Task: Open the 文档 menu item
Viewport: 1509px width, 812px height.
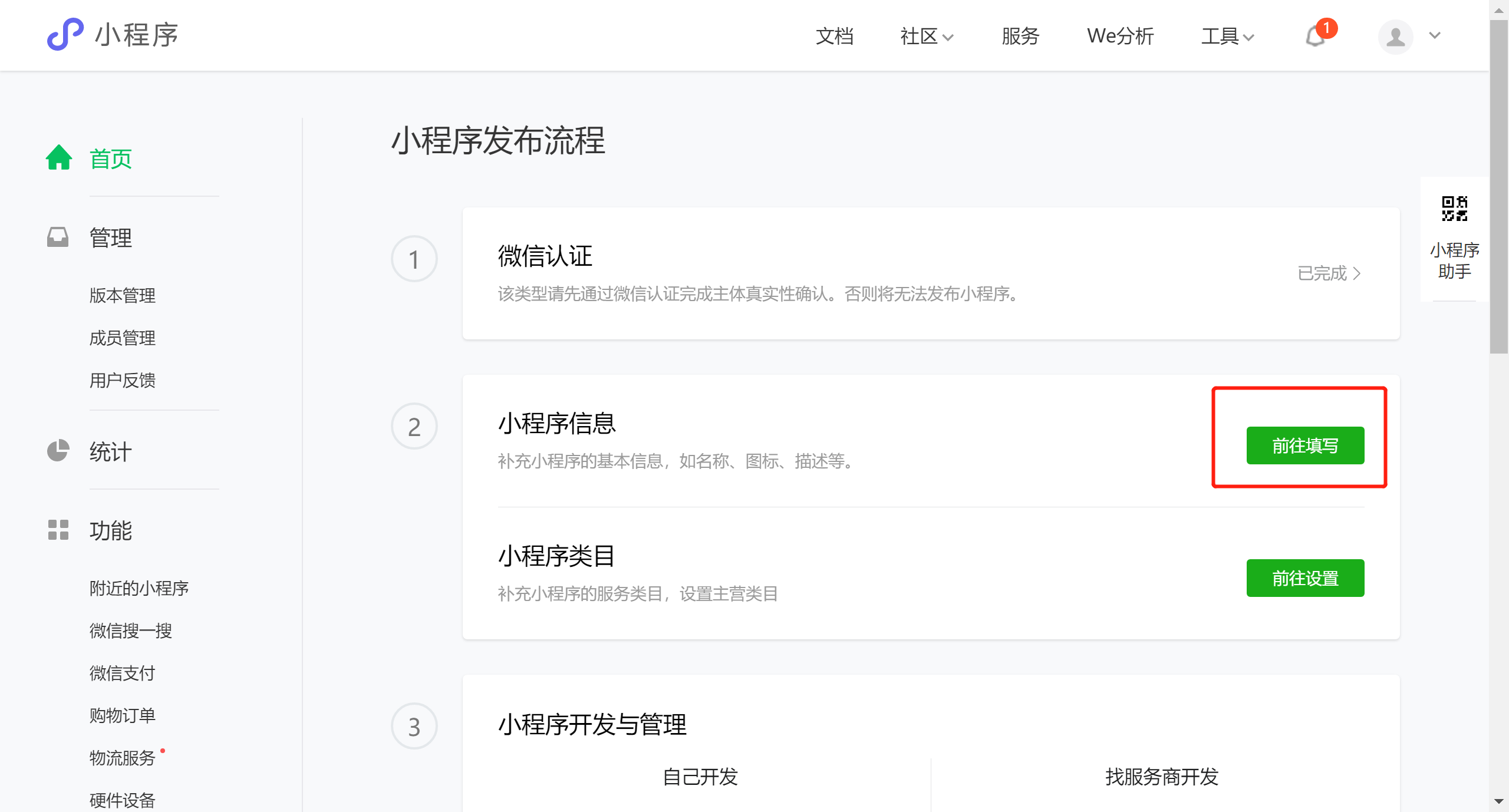Action: coord(834,37)
